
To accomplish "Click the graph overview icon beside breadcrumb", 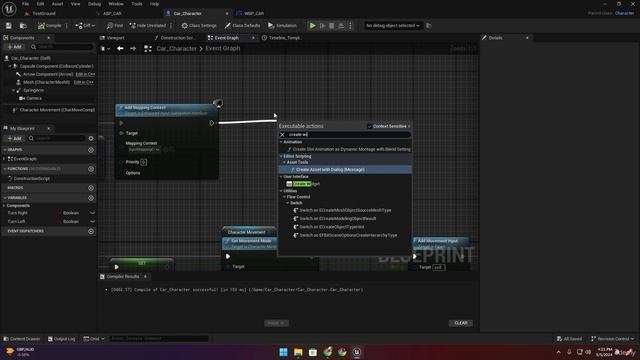I will pos(148,49).
